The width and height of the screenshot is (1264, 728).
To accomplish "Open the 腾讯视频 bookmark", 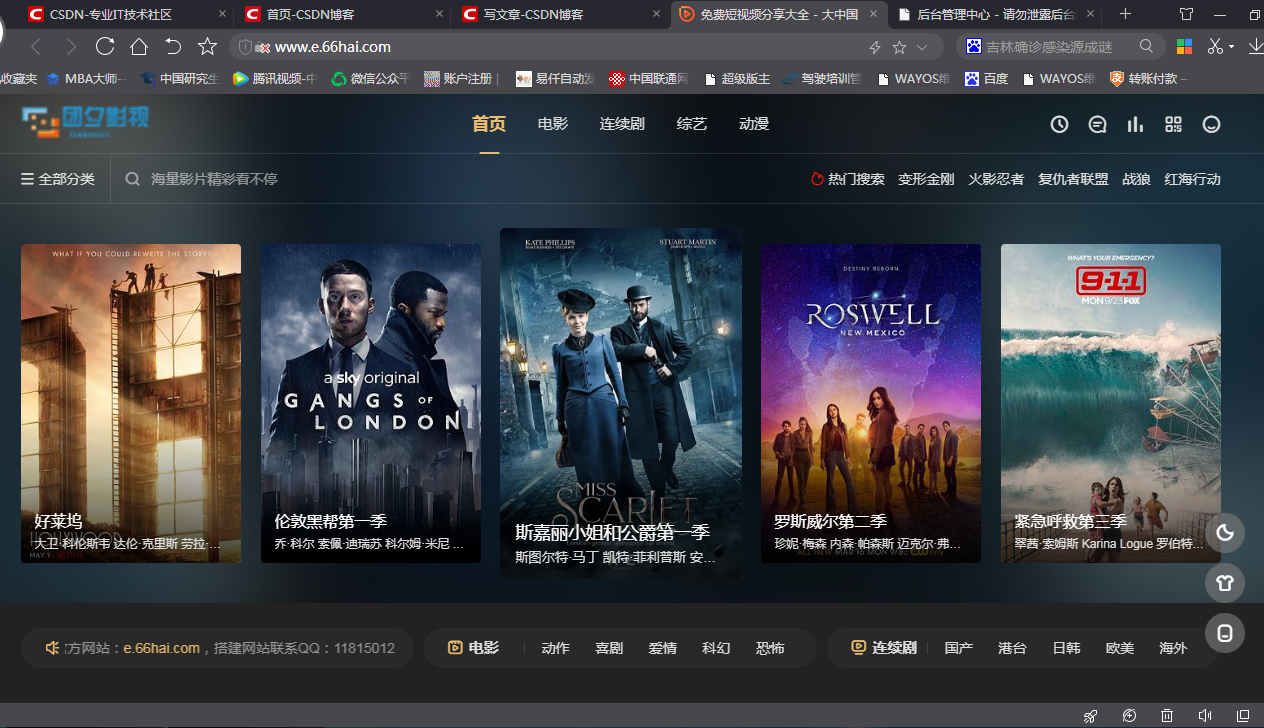I will pos(275,78).
